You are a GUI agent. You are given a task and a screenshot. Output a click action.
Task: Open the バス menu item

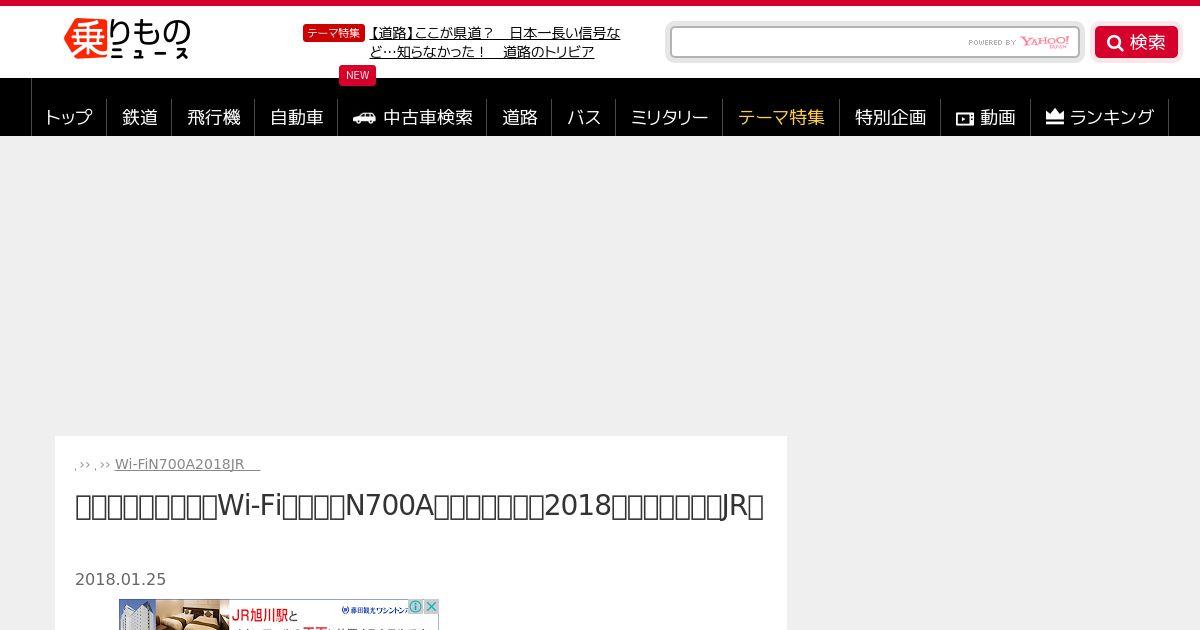tap(584, 117)
